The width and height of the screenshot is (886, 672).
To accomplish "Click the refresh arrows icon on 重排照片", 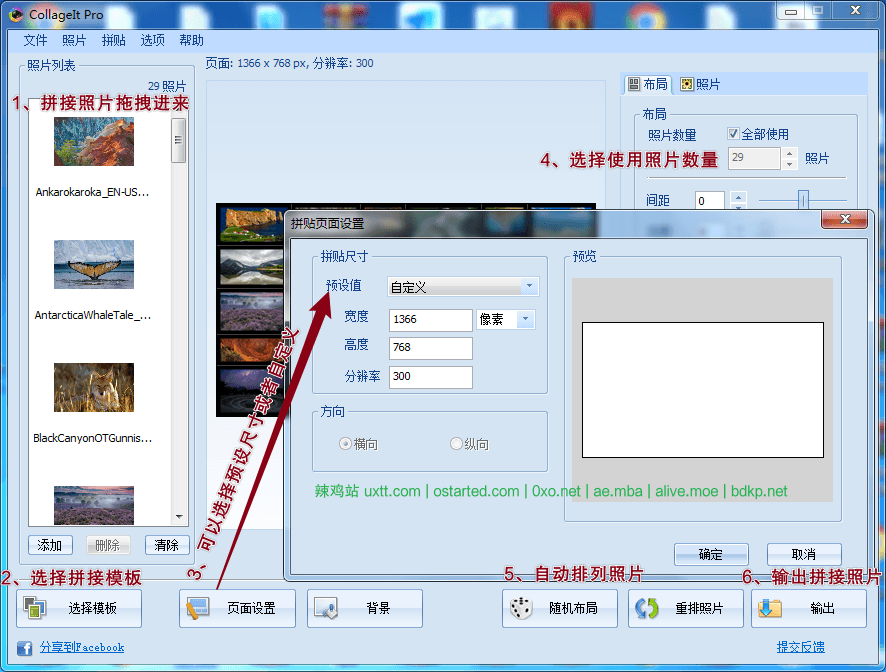I will coord(646,608).
